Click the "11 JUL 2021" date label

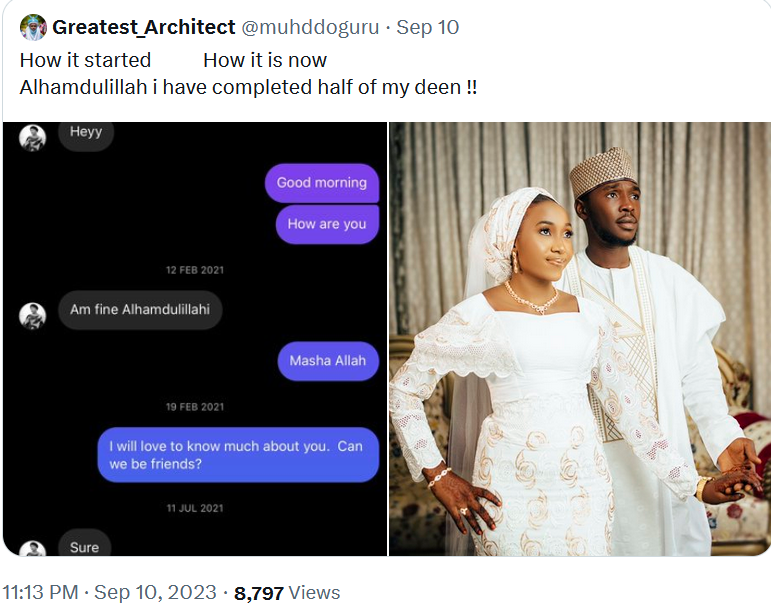click(194, 509)
